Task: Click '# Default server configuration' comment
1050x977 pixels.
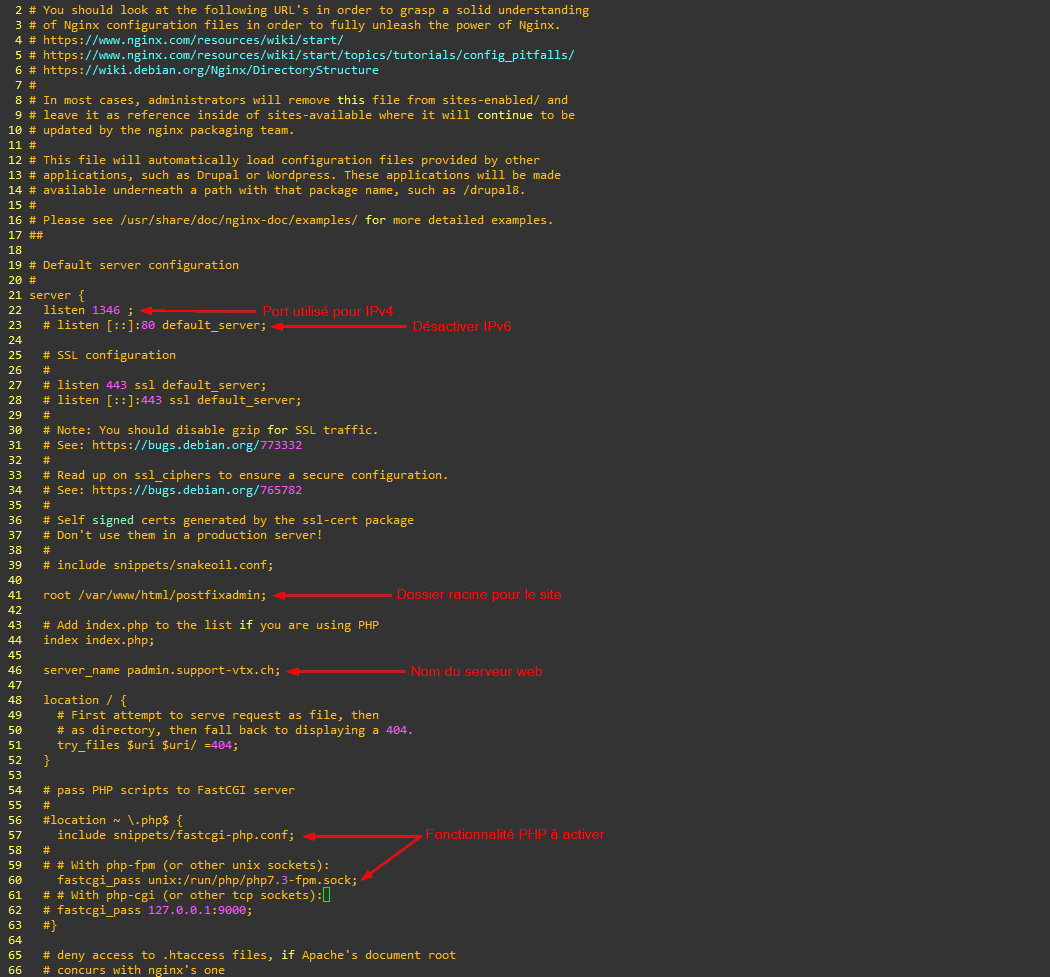Action: (134, 265)
